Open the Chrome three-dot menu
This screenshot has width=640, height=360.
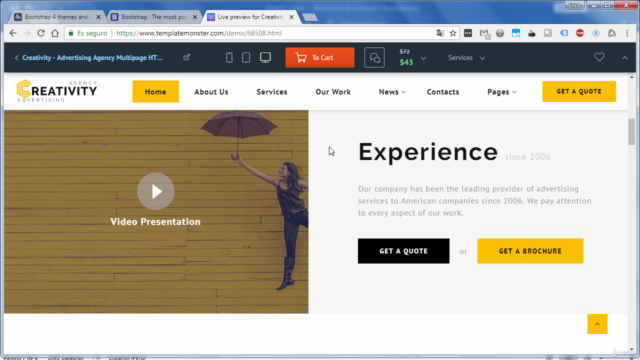point(627,33)
